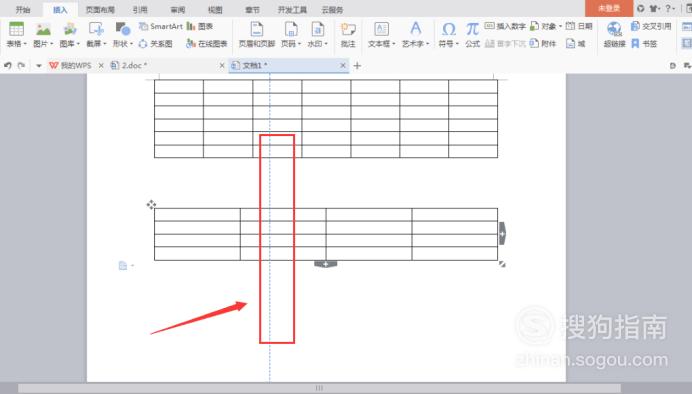Open the 审阅 Review tab
692x394 pixels.
coord(178,9)
